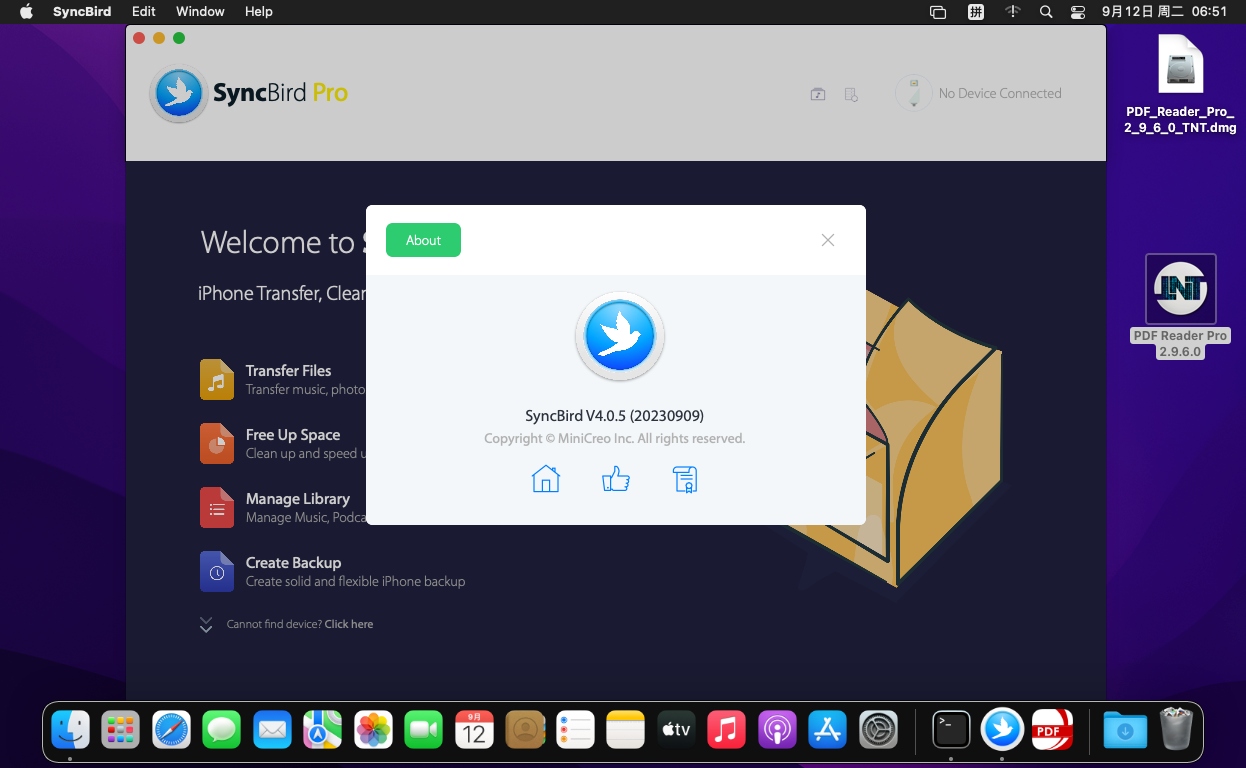This screenshot has width=1246, height=768.
Task: Open Mail from the Dock
Action: point(273,730)
